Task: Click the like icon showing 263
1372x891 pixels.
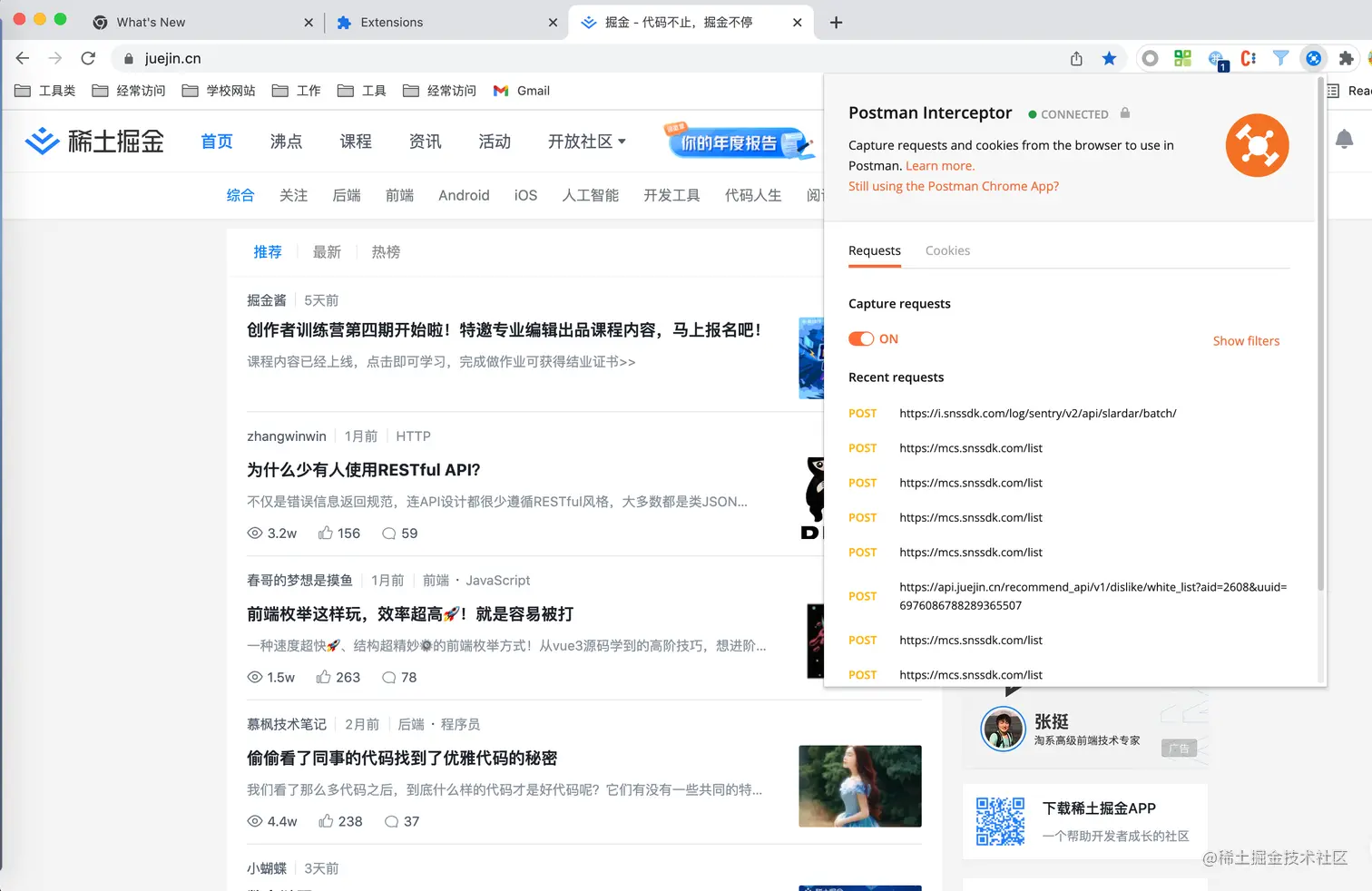Action: [323, 678]
